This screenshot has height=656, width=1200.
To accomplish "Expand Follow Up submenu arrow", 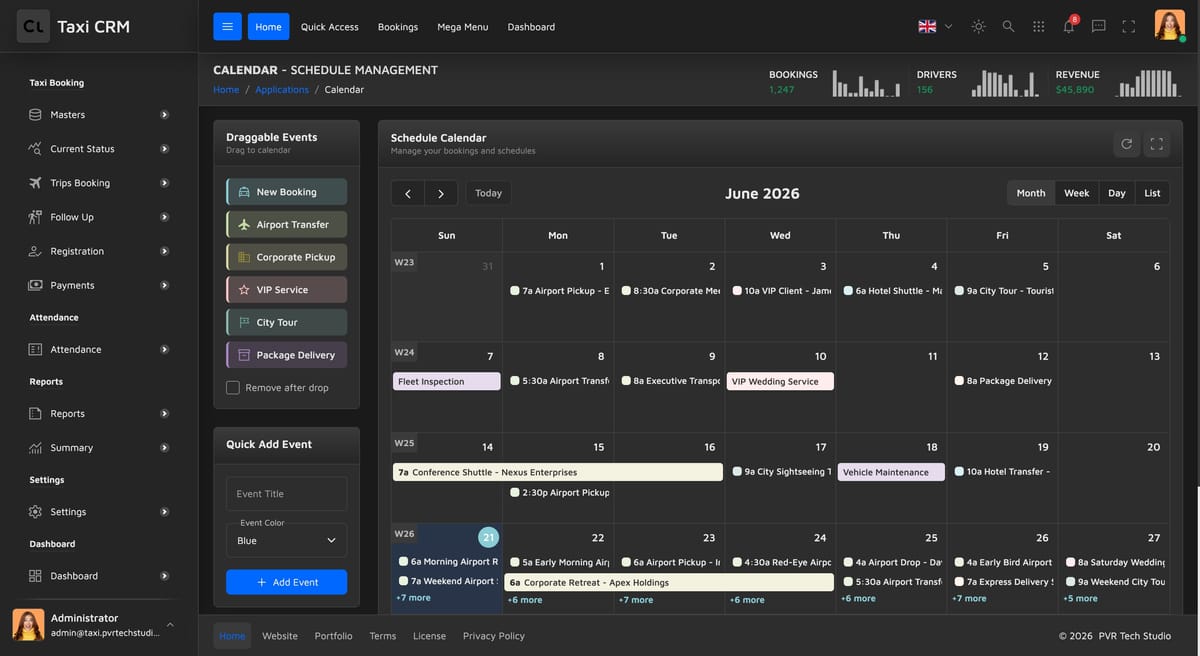I will coord(164,217).
